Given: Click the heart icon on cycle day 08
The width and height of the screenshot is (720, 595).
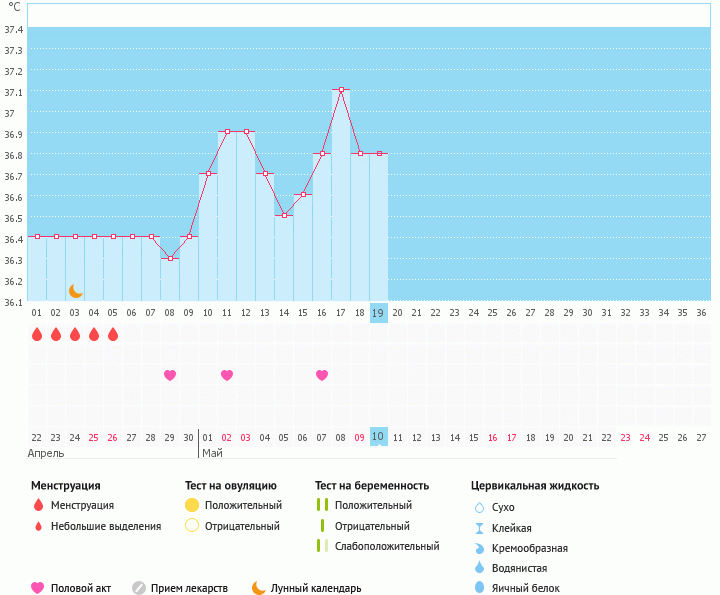Looking at the screenshot, I should [170, 375].
